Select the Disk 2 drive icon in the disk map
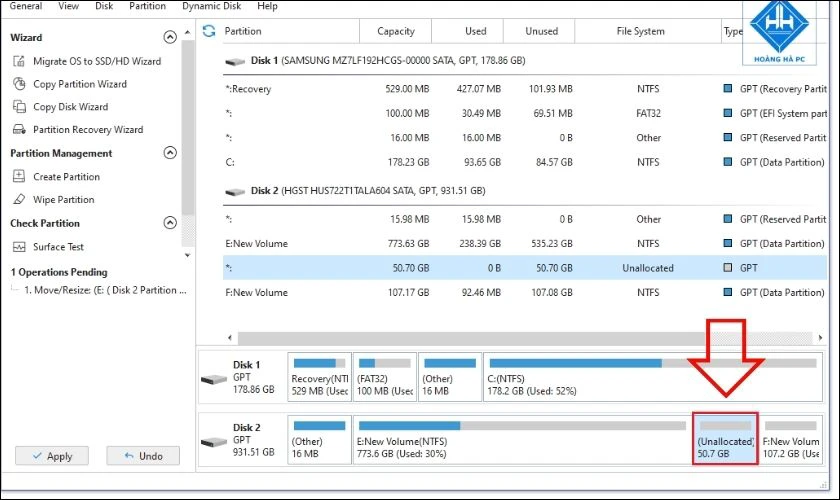 tap(214, 442)
